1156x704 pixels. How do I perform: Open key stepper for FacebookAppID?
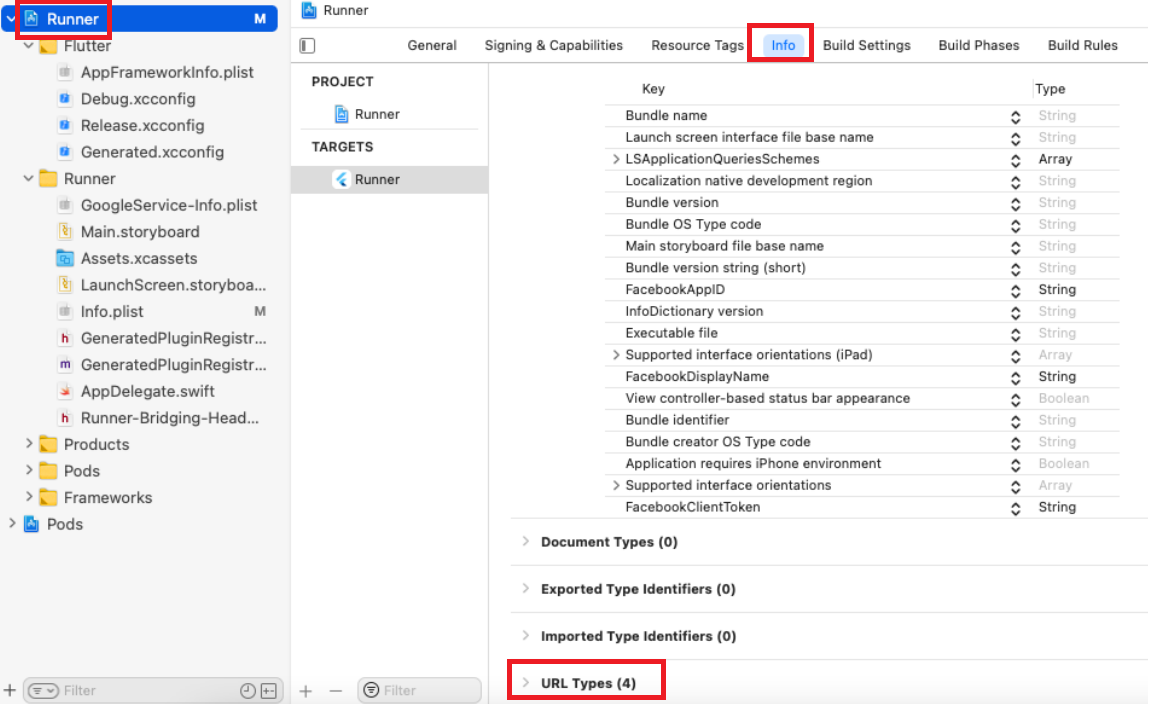point(1015,290)
